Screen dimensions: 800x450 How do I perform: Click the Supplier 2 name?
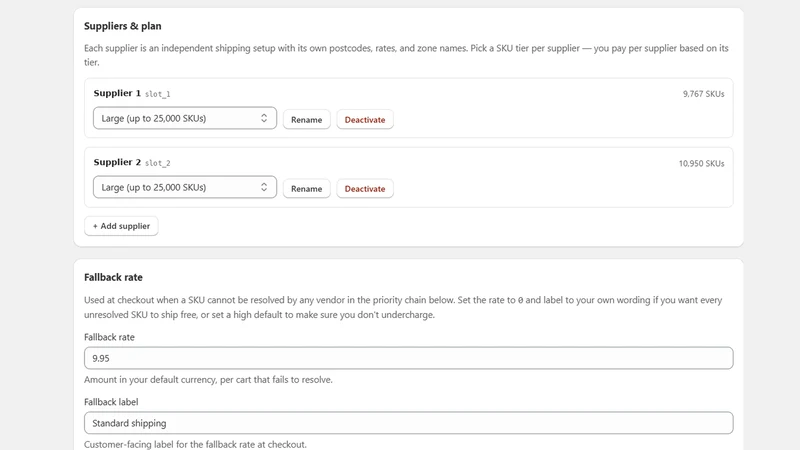117,162
